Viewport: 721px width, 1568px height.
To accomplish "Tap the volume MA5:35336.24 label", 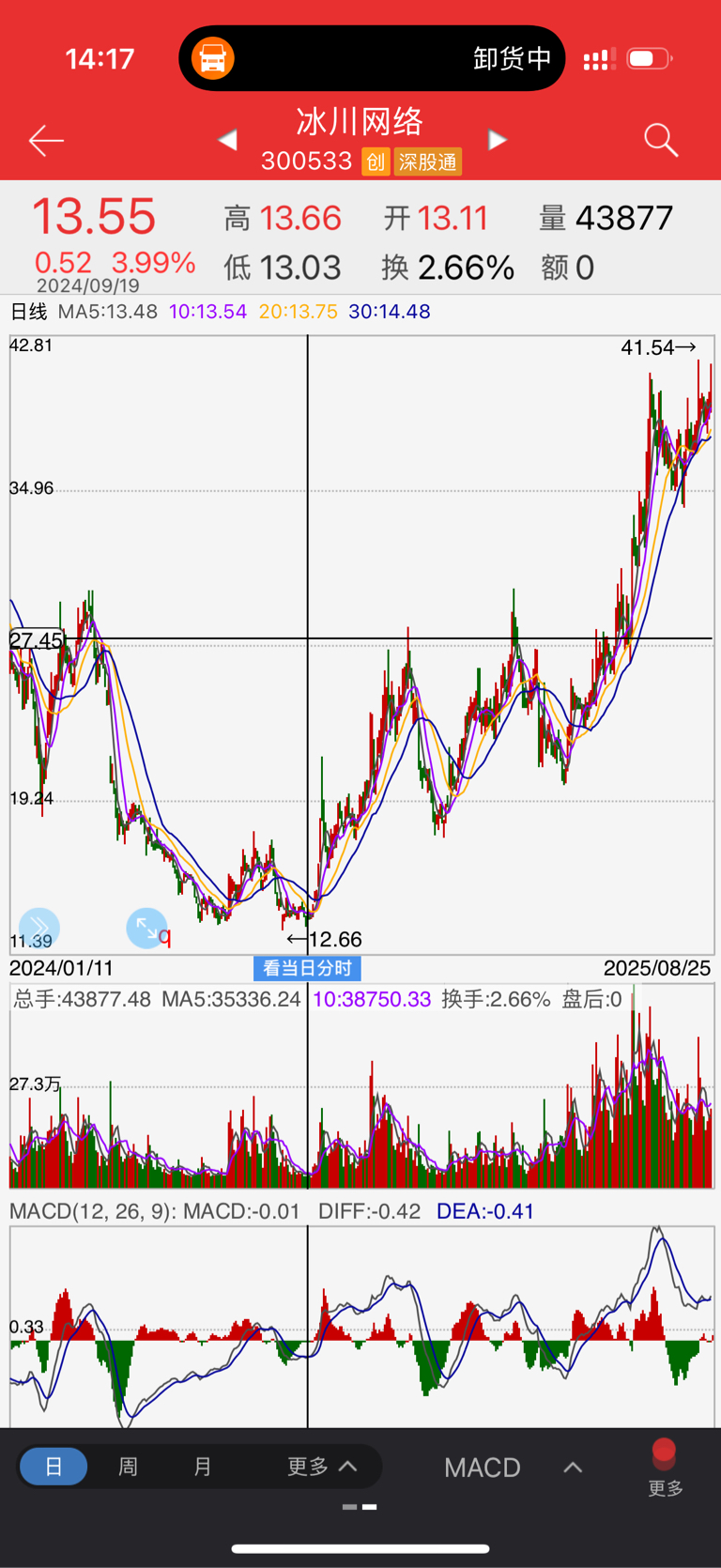I will 231,999.
